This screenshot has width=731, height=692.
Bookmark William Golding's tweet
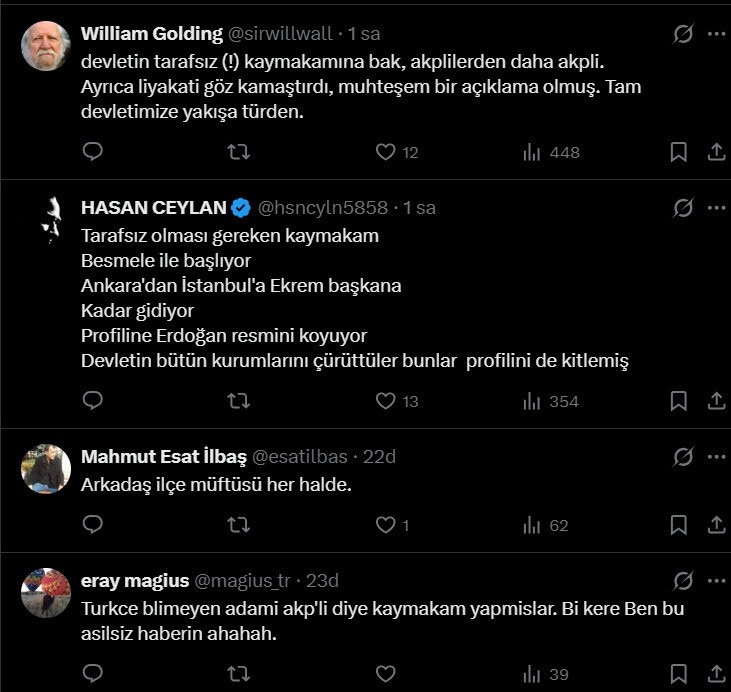(x=678, y=152)
